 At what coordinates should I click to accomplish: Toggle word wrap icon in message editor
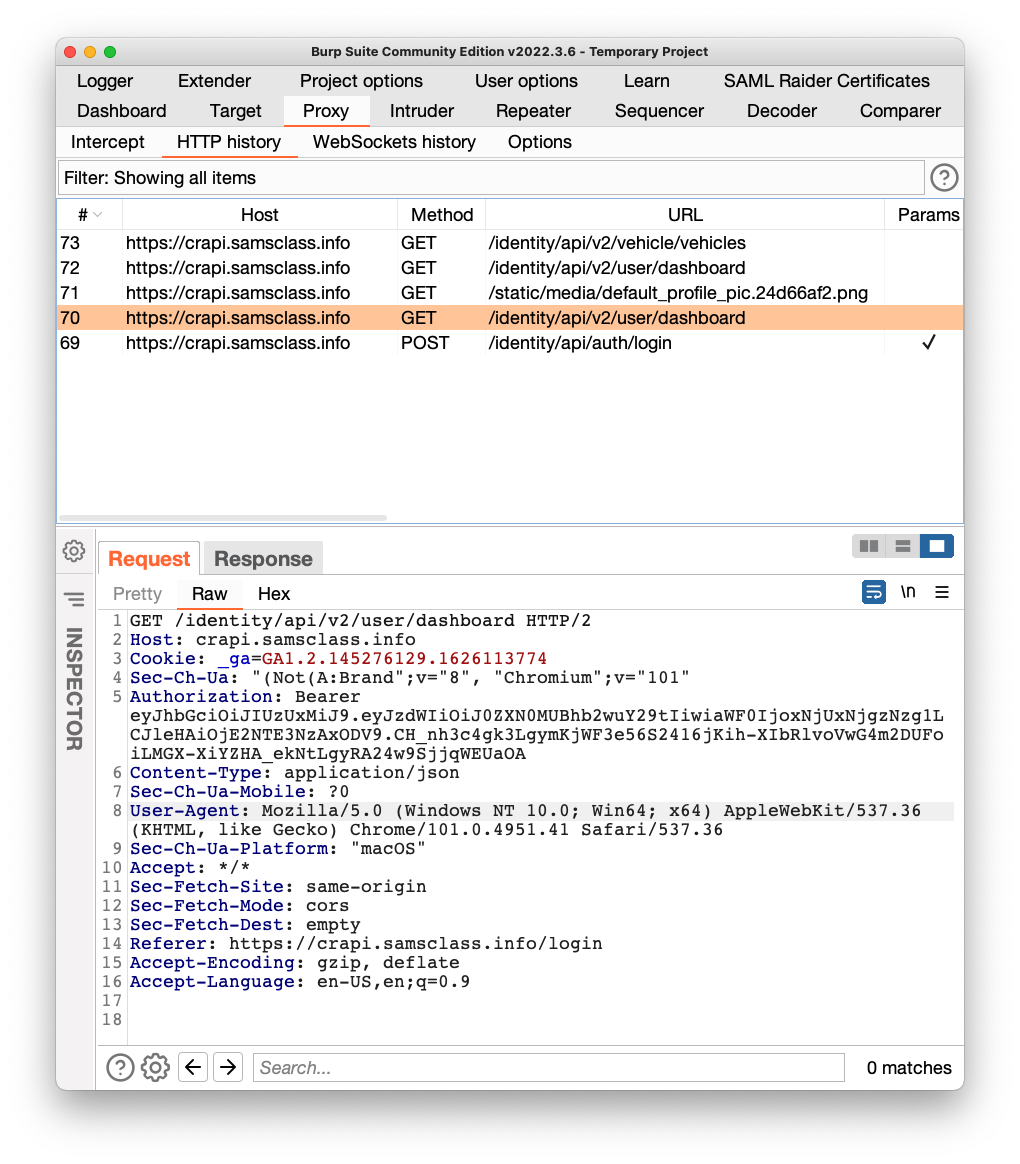[x=874, y=592]
